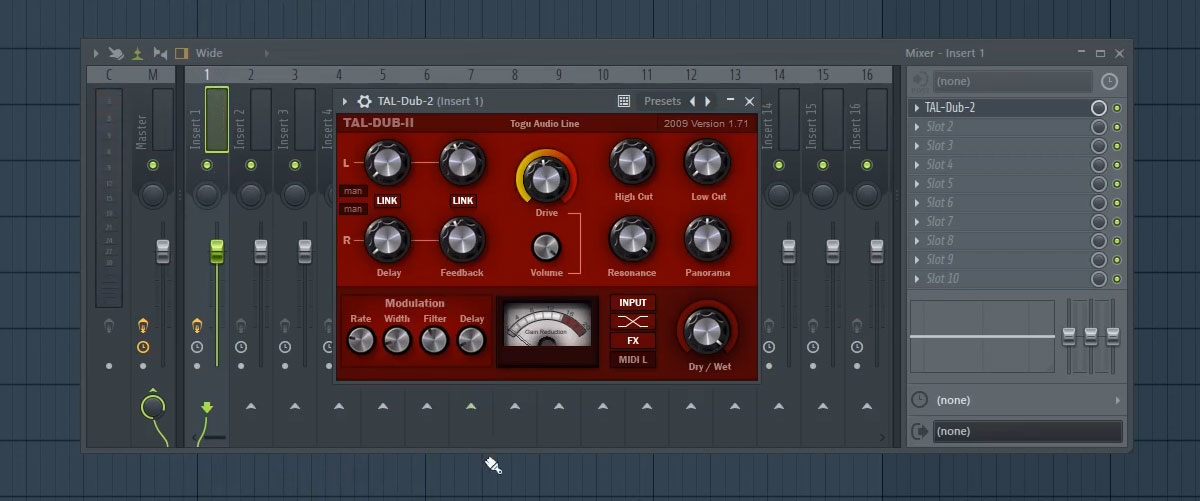Toggle the FX button in TAL-Dub

point(633,341)
